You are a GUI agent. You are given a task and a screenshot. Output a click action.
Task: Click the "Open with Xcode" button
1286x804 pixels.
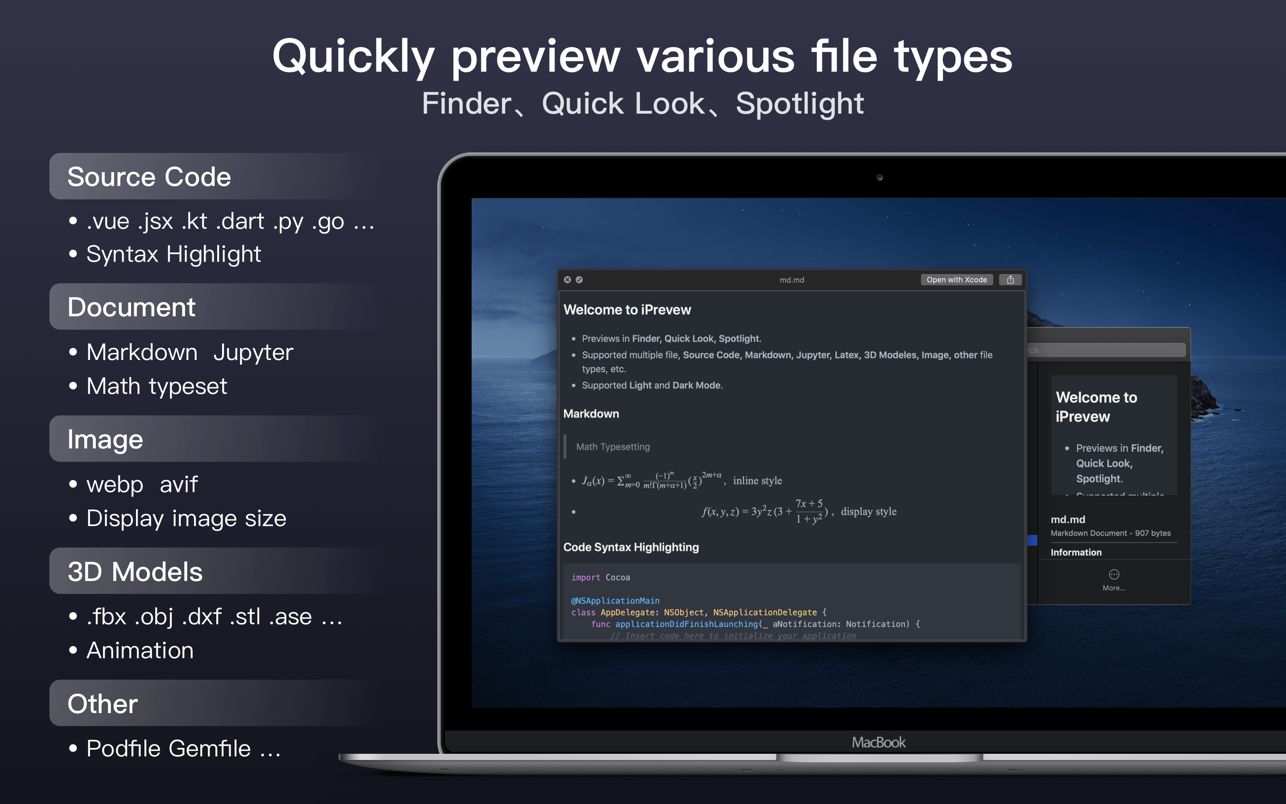(x=956, y=280)
